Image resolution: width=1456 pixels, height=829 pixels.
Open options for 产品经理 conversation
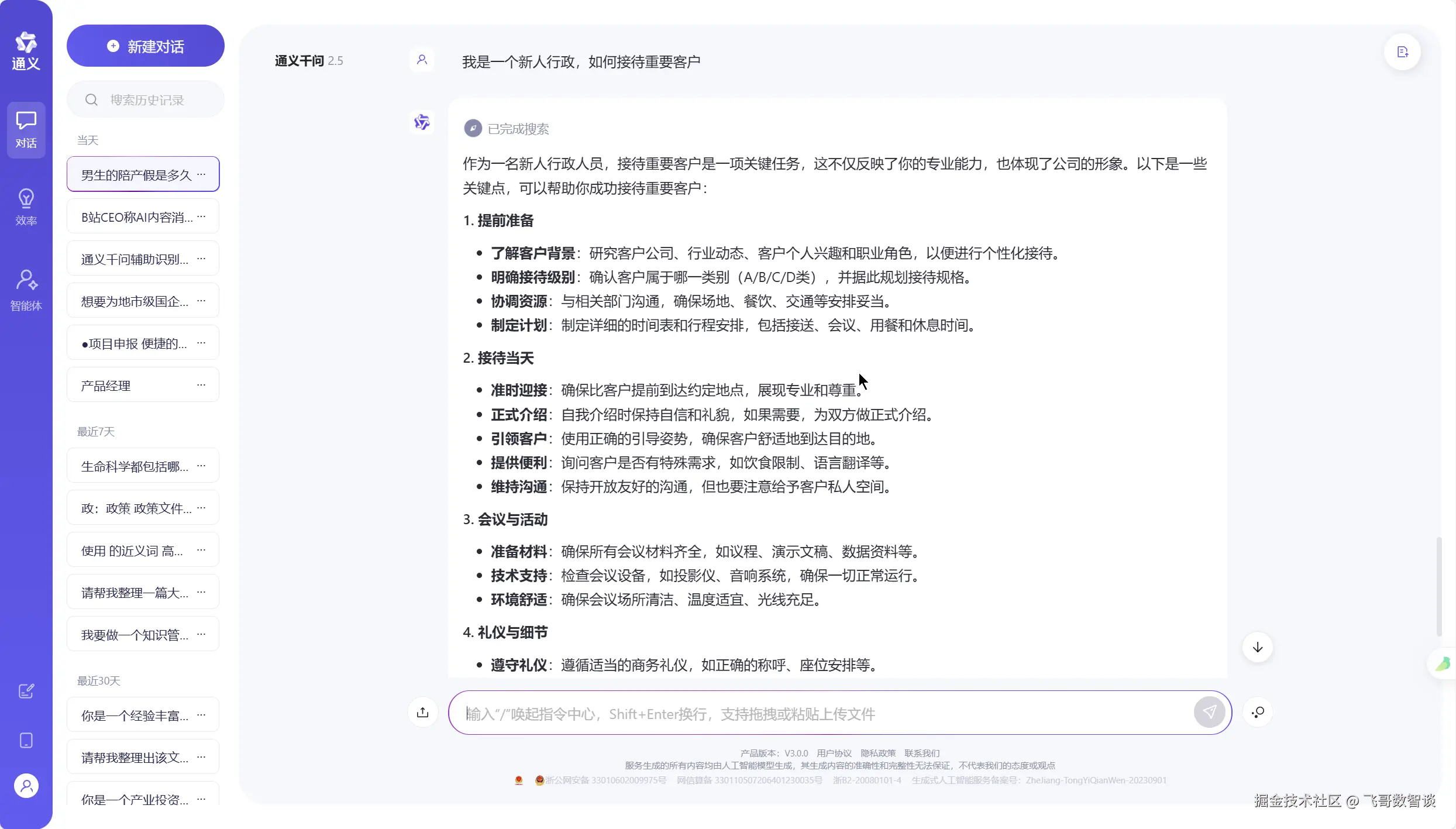[x=201, y=385]
